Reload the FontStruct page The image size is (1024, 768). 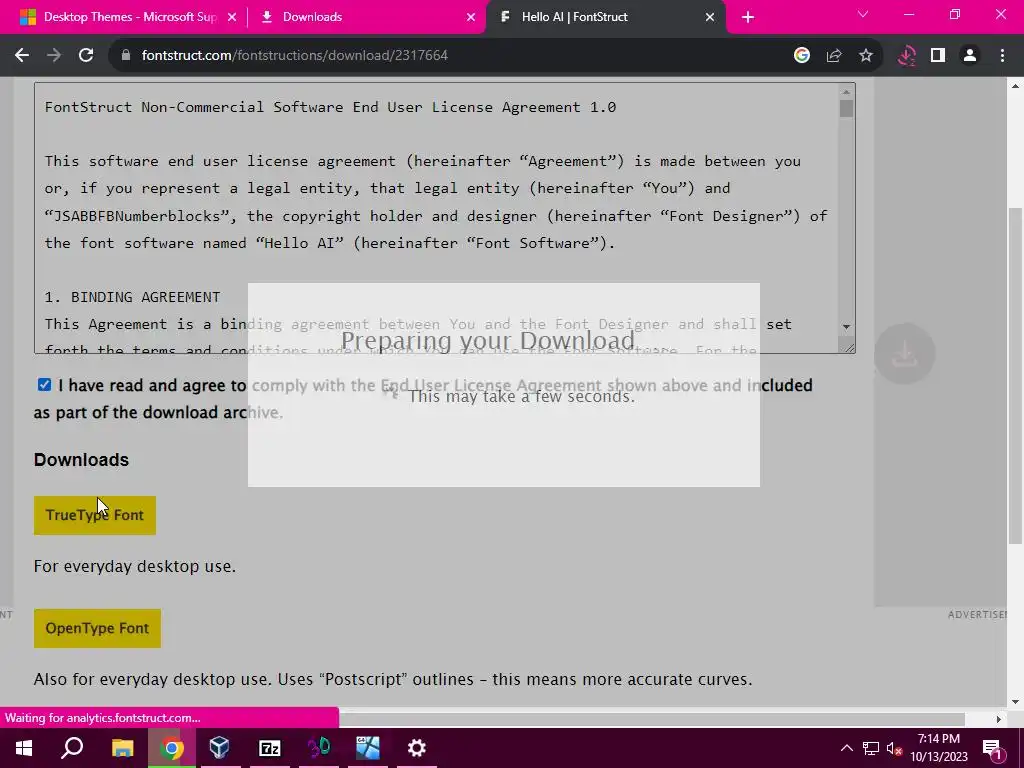tap(86, 56)
